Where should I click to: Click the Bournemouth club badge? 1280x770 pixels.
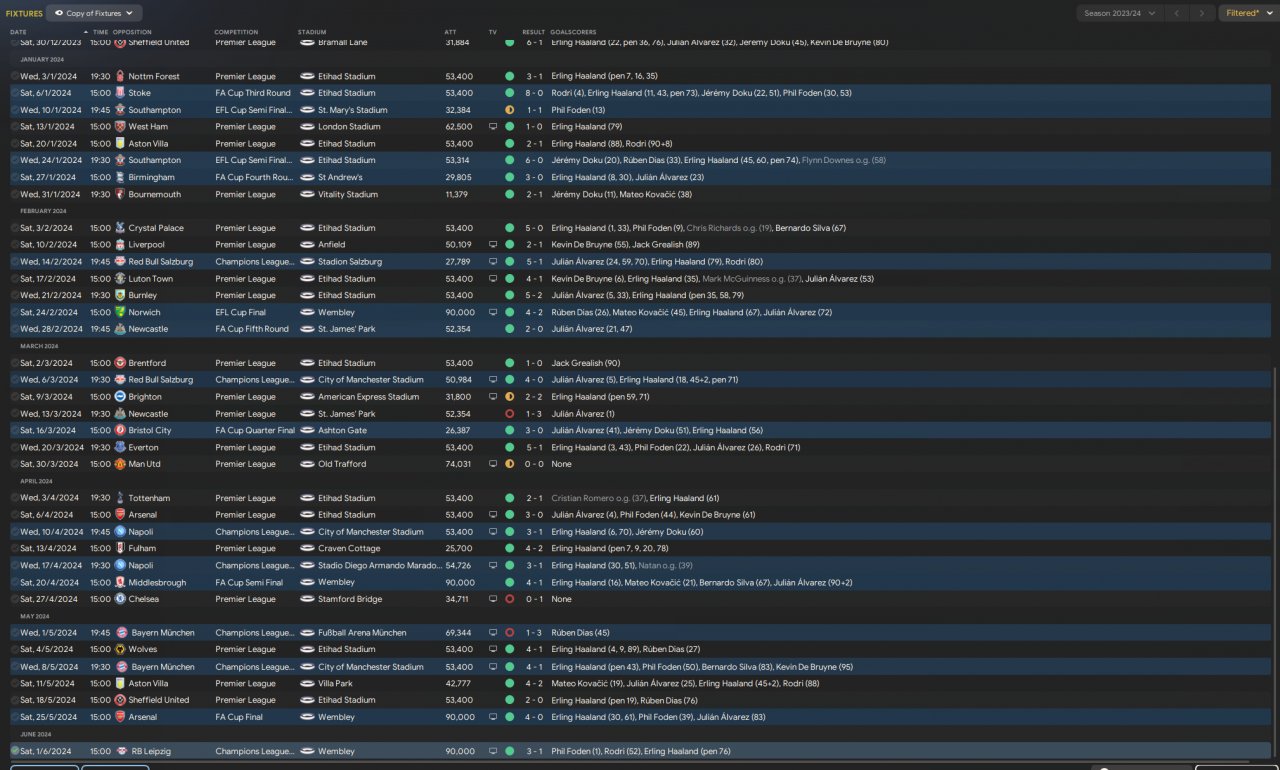pyautogui.click(x=120, y=194)
